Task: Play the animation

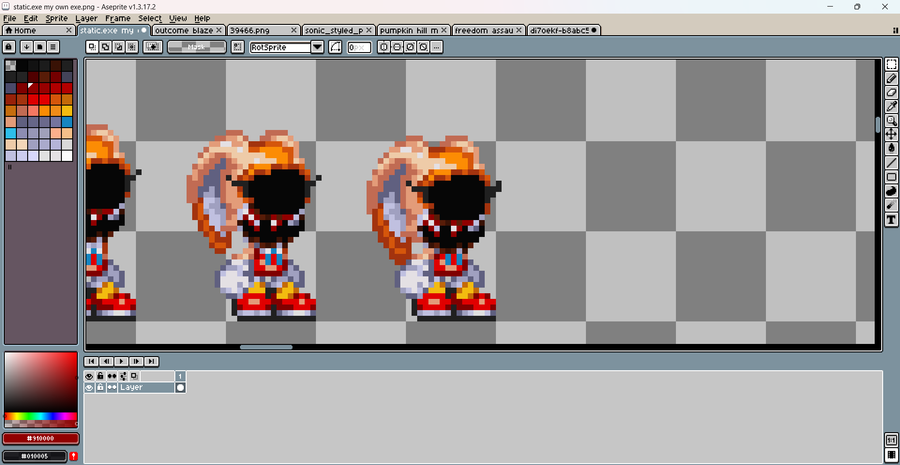Action: 121,361
